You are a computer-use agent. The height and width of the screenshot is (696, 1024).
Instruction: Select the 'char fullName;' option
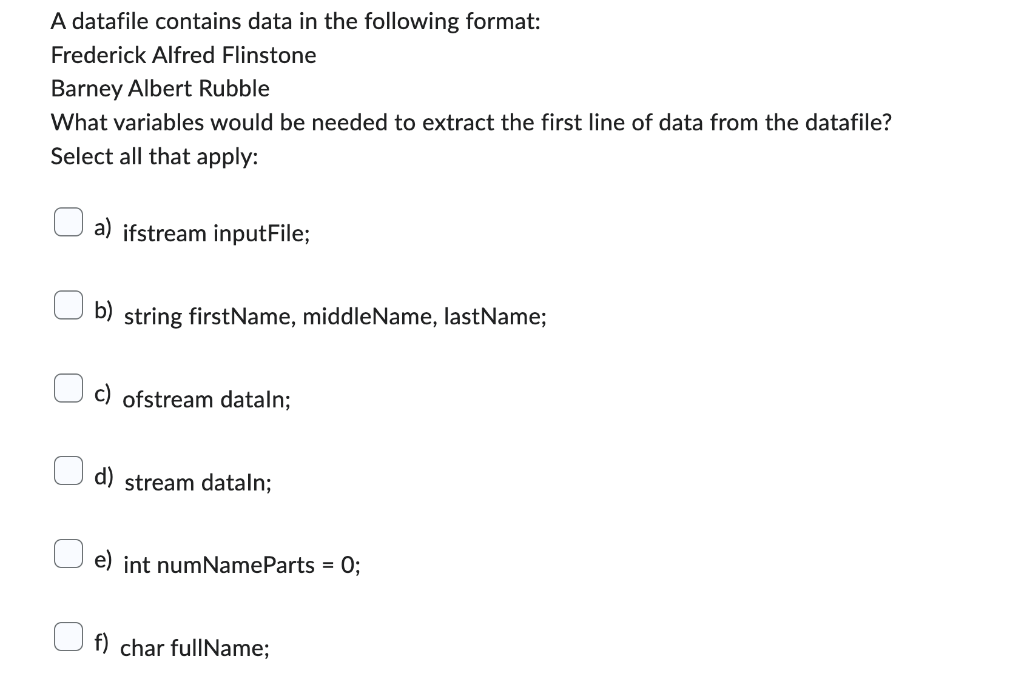tap(194, 649)
